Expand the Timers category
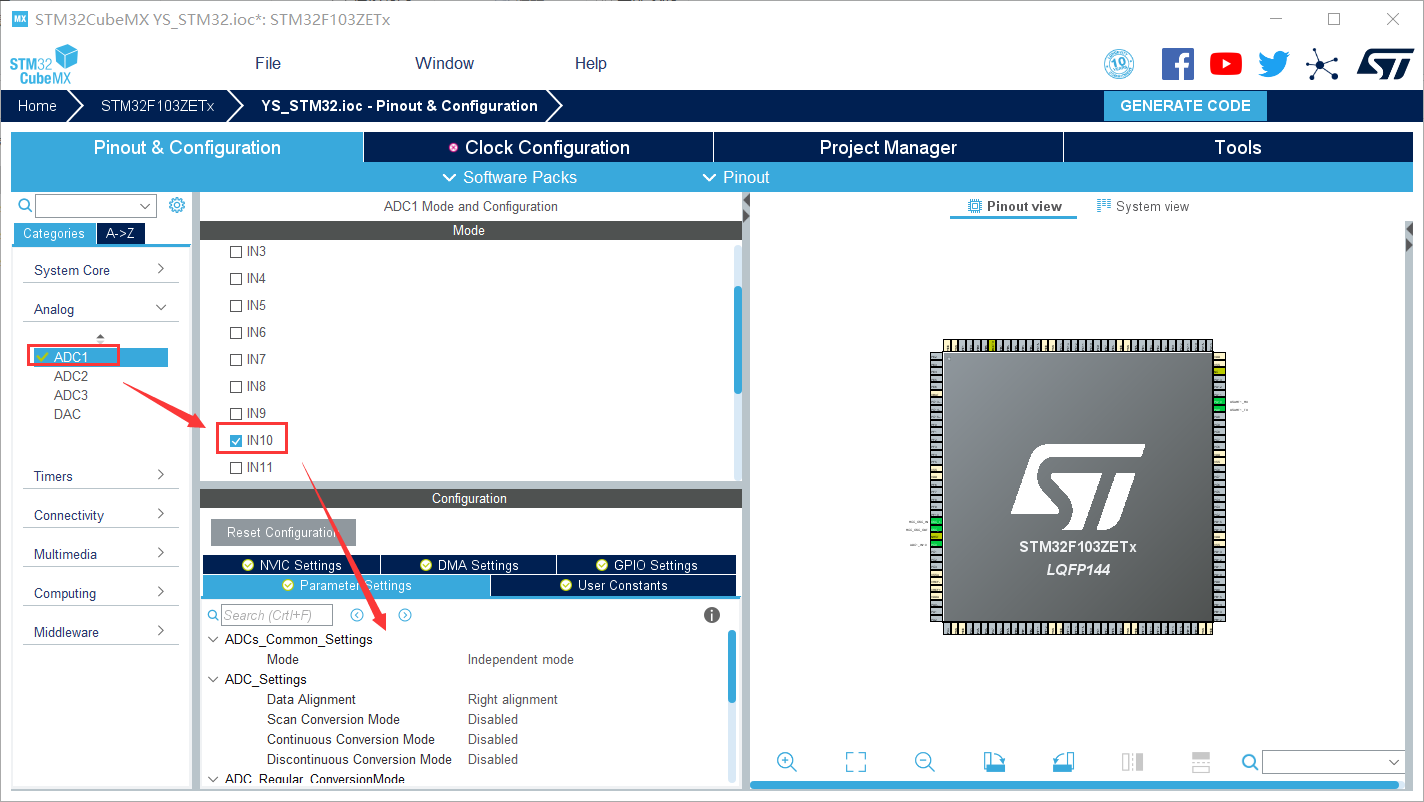Viewport: 1424px width, 802px height. tap(100, 476)
